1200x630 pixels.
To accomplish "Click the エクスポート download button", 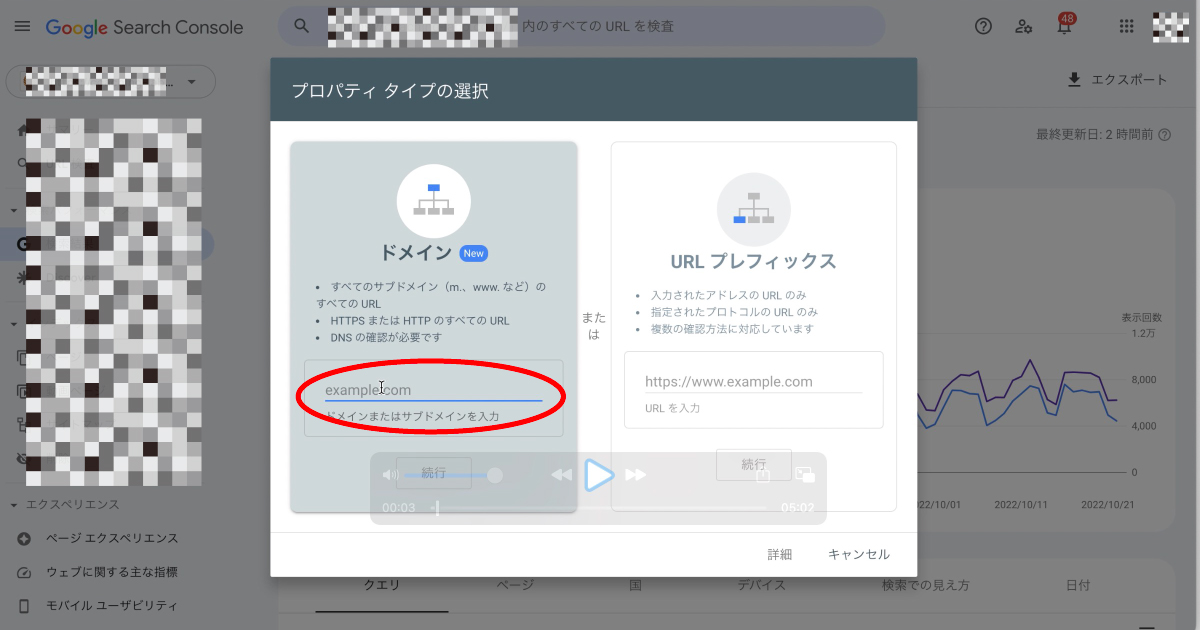I will (x=1117, y=80).
